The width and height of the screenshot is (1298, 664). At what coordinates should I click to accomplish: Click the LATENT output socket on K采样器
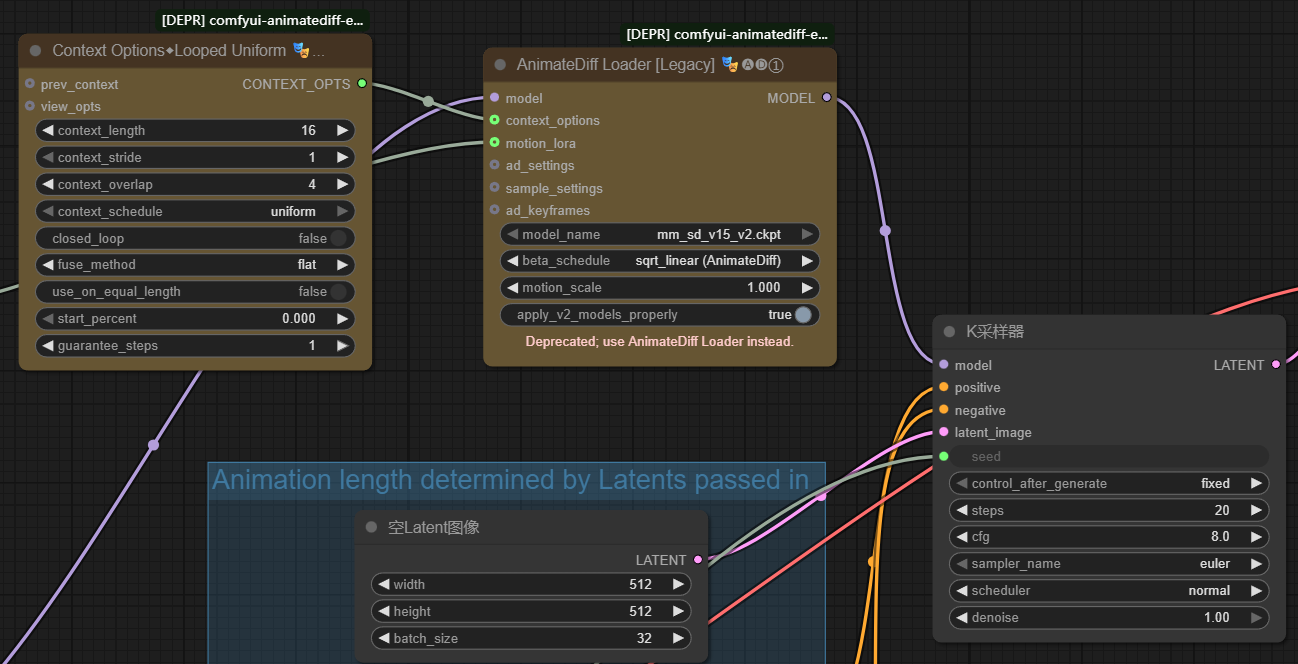coord(1275,365)
